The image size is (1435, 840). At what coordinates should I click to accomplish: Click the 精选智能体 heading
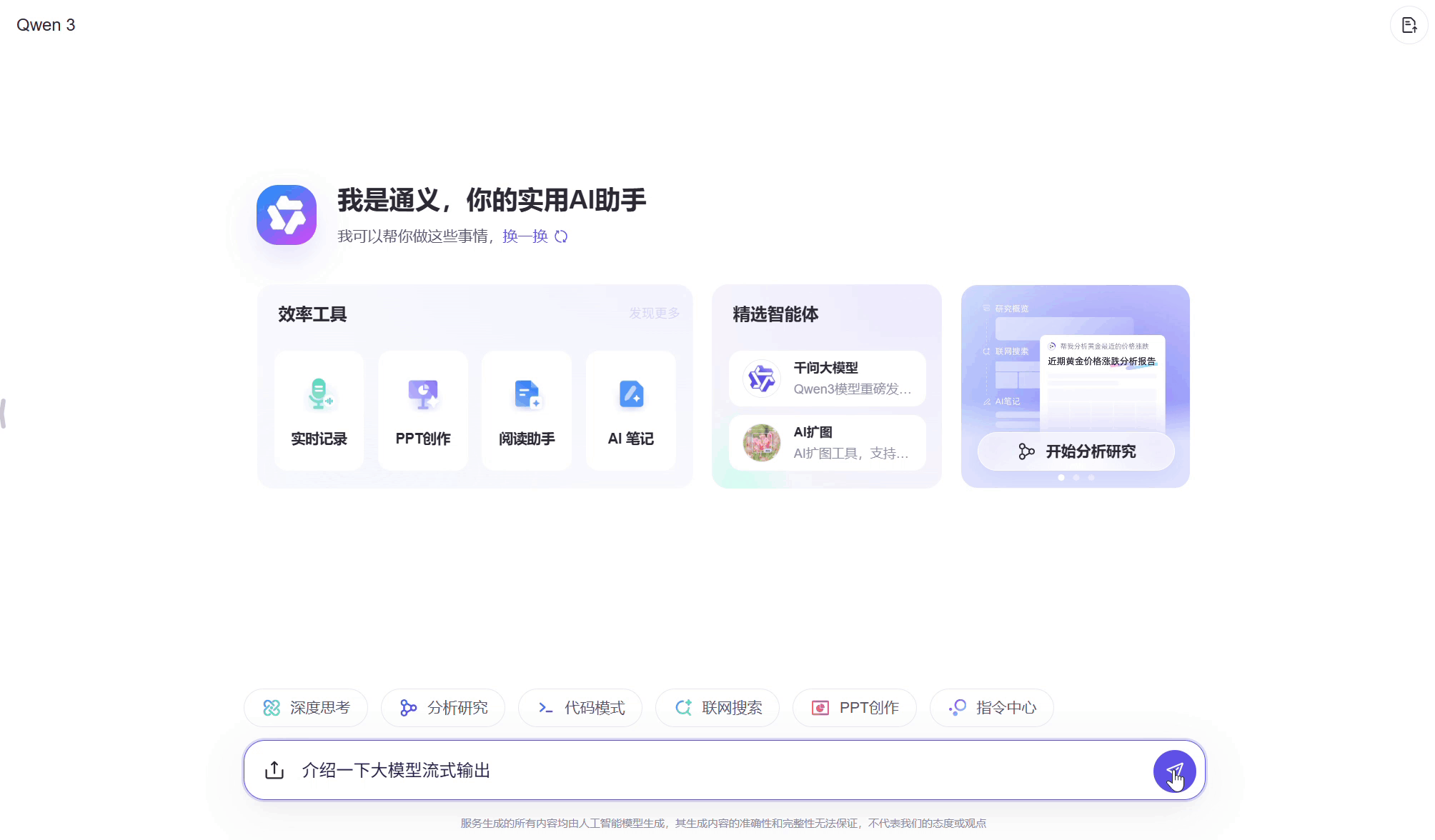point(775,314)
